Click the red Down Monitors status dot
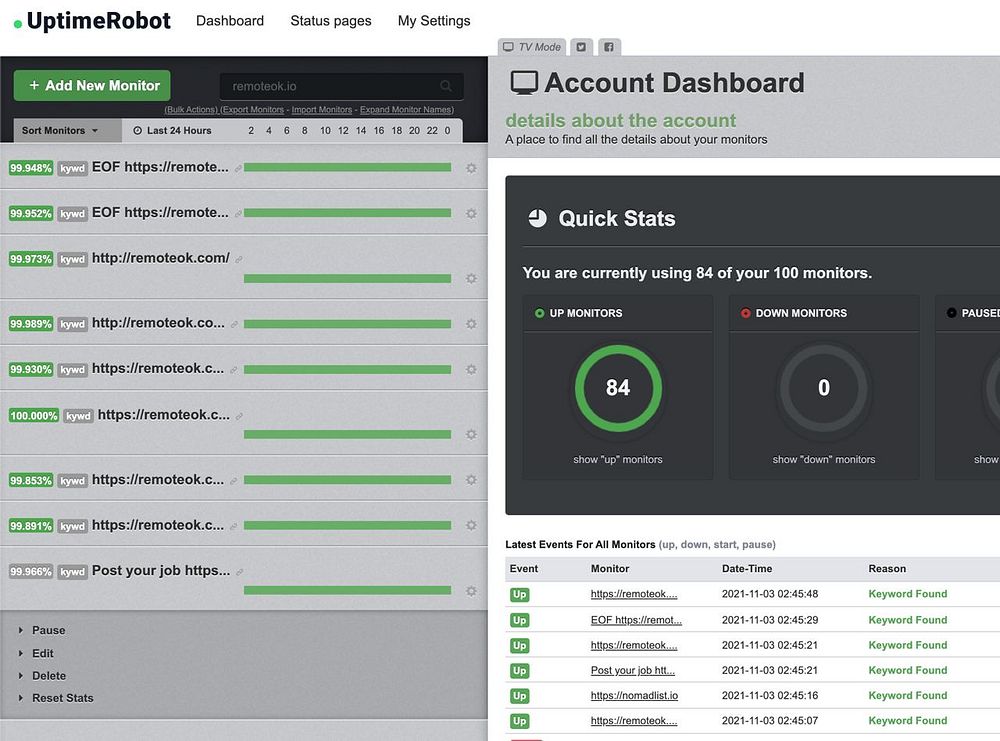The height and width of the screenshot is (741, 1000). [746, 313]
